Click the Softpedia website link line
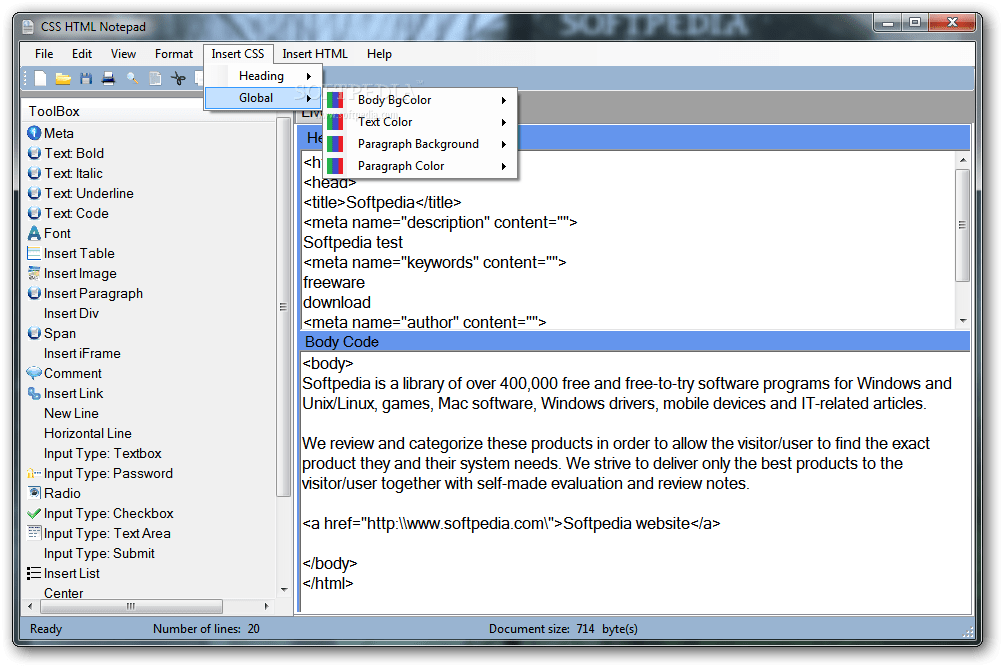Screen dimensions: 1003x667 (x=511, y=523)
